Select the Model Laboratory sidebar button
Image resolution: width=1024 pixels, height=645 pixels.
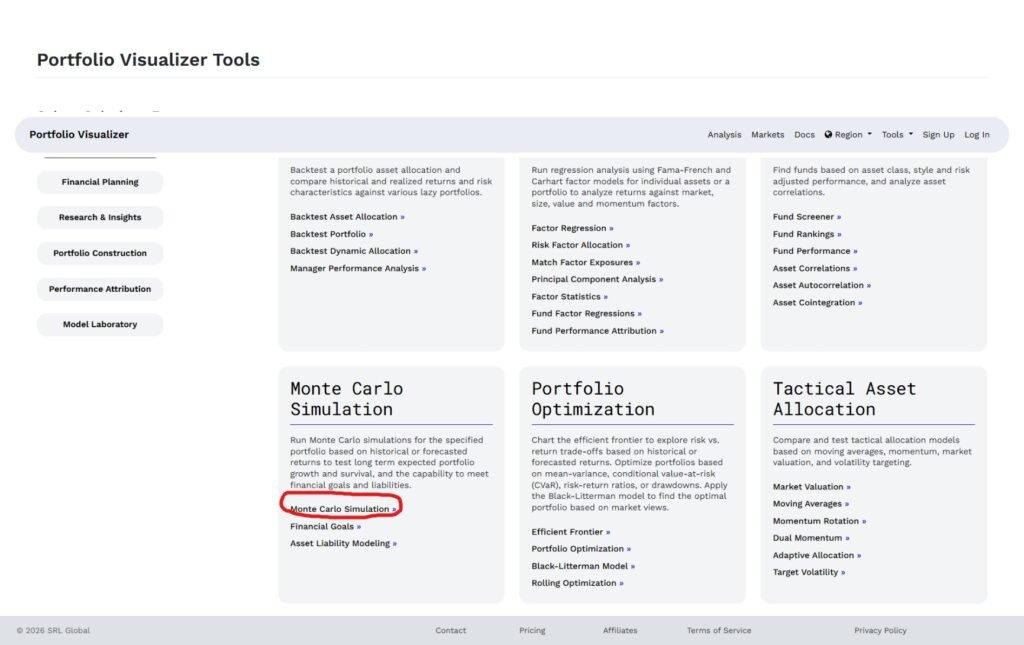point(100,324)
